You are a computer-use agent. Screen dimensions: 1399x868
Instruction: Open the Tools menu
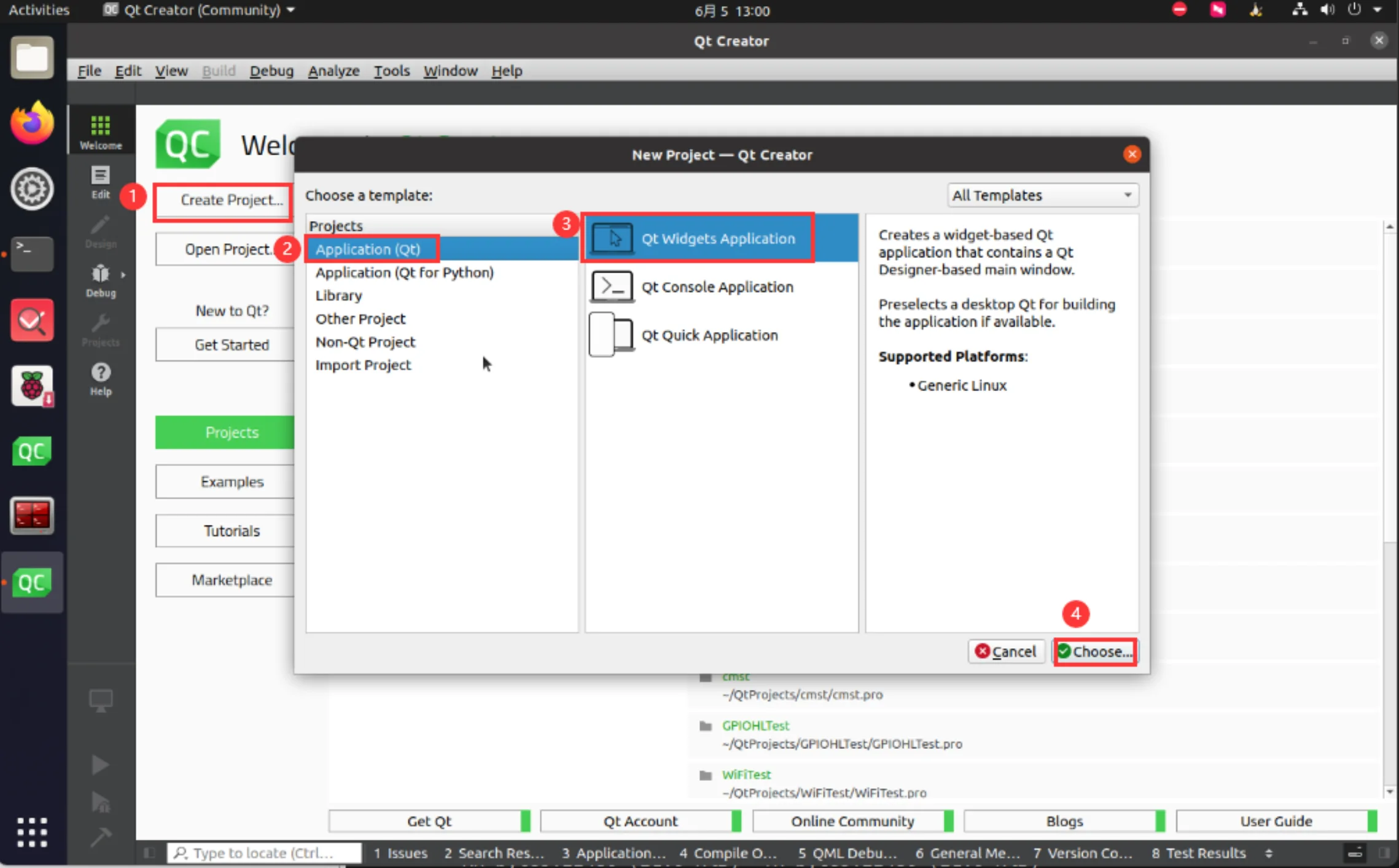391,71
